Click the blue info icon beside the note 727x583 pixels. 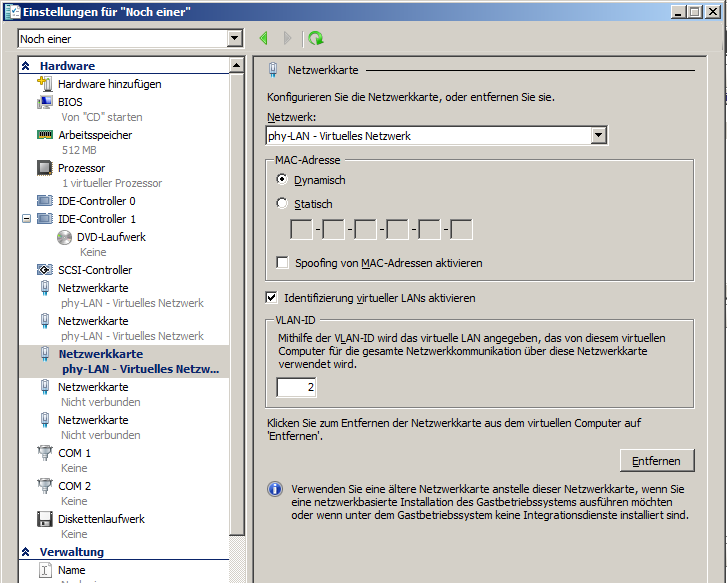pos(275,489)
